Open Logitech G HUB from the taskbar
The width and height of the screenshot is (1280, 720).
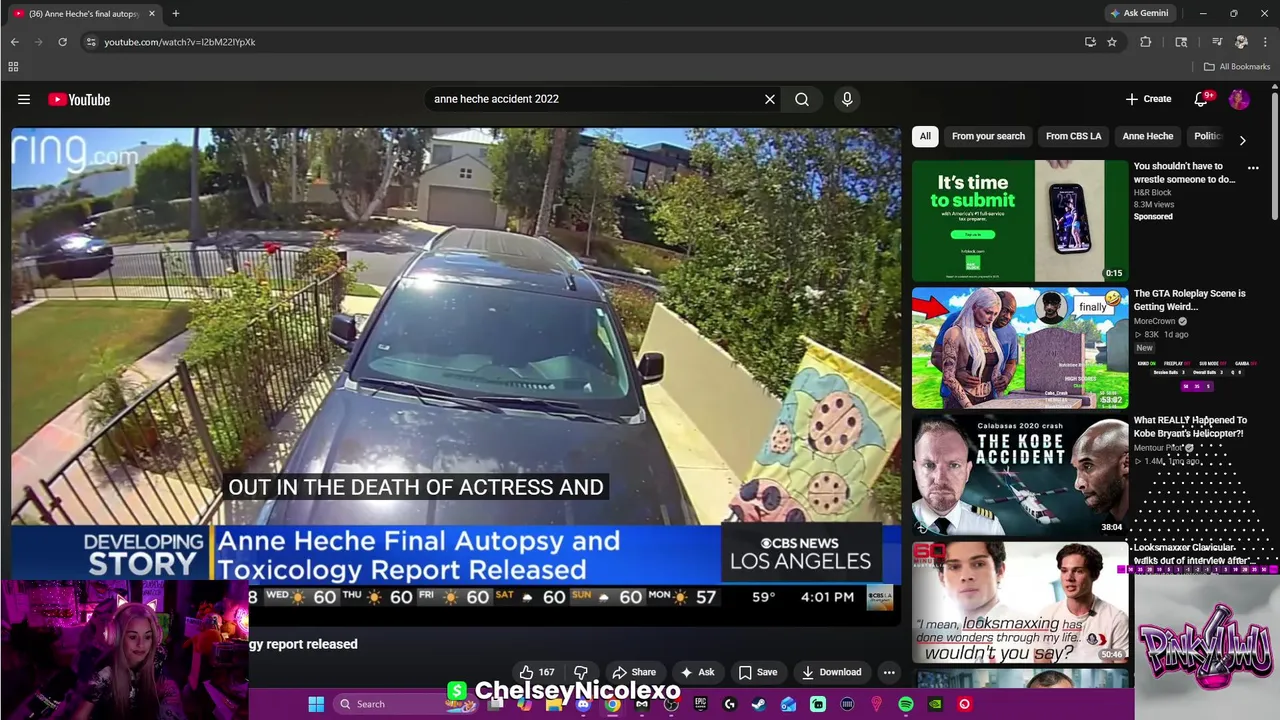[x=730, y=704]
